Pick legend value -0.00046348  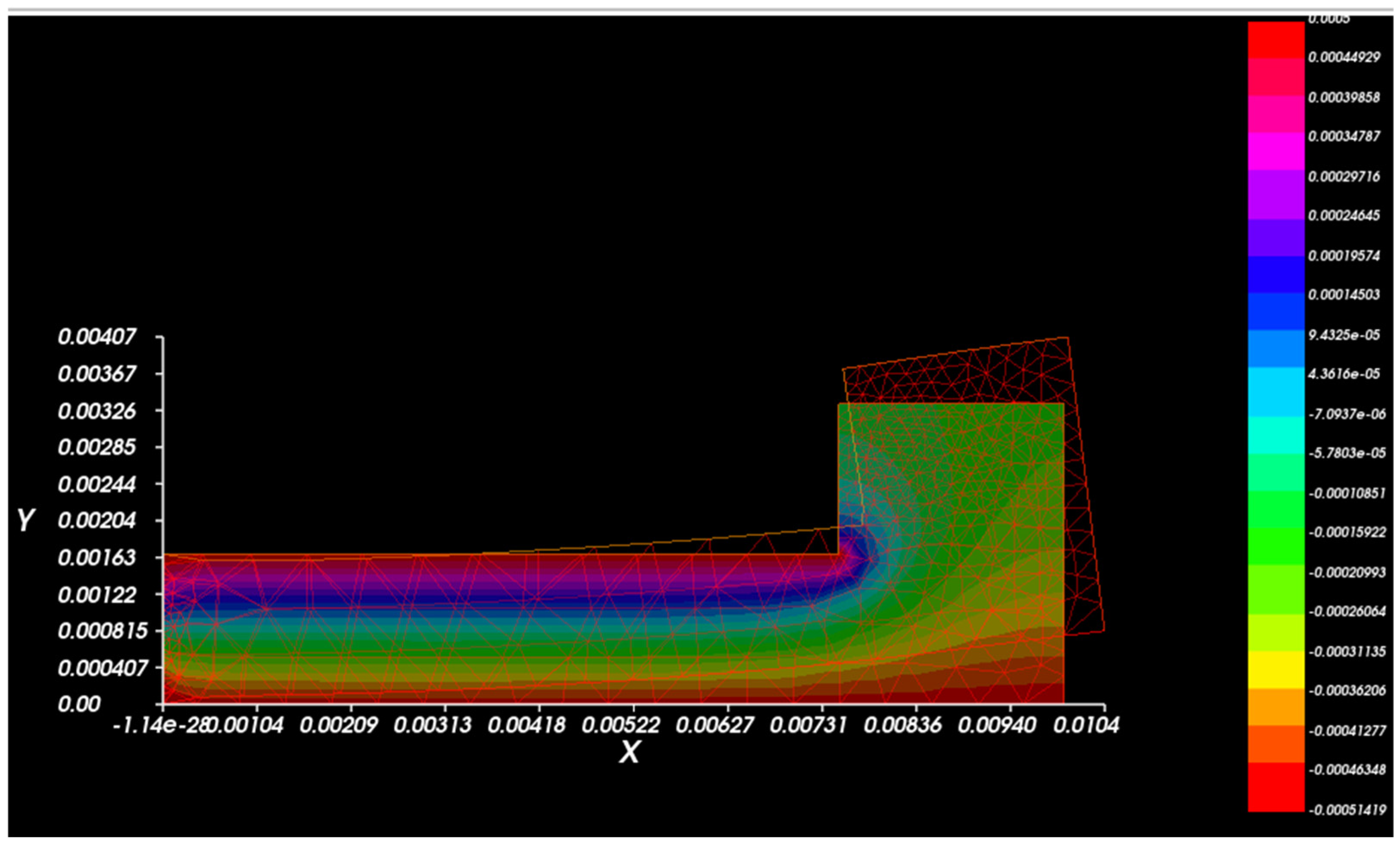pos(1347,770)
